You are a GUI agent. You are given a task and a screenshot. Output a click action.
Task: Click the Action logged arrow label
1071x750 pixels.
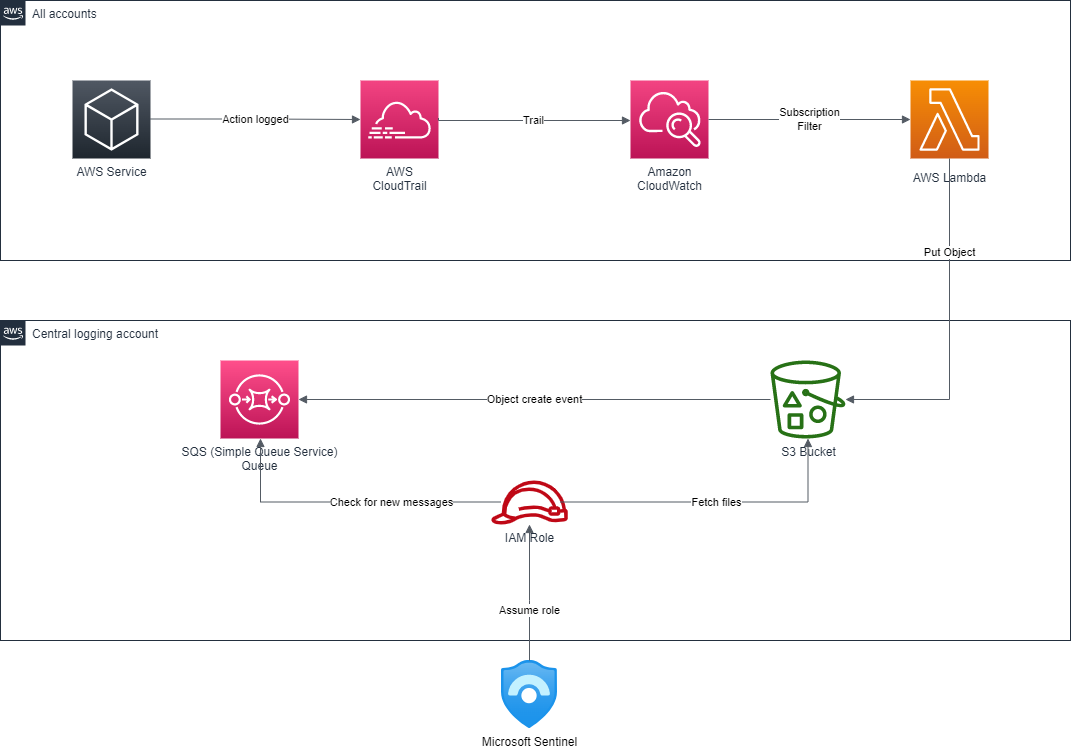pos(256,118)
